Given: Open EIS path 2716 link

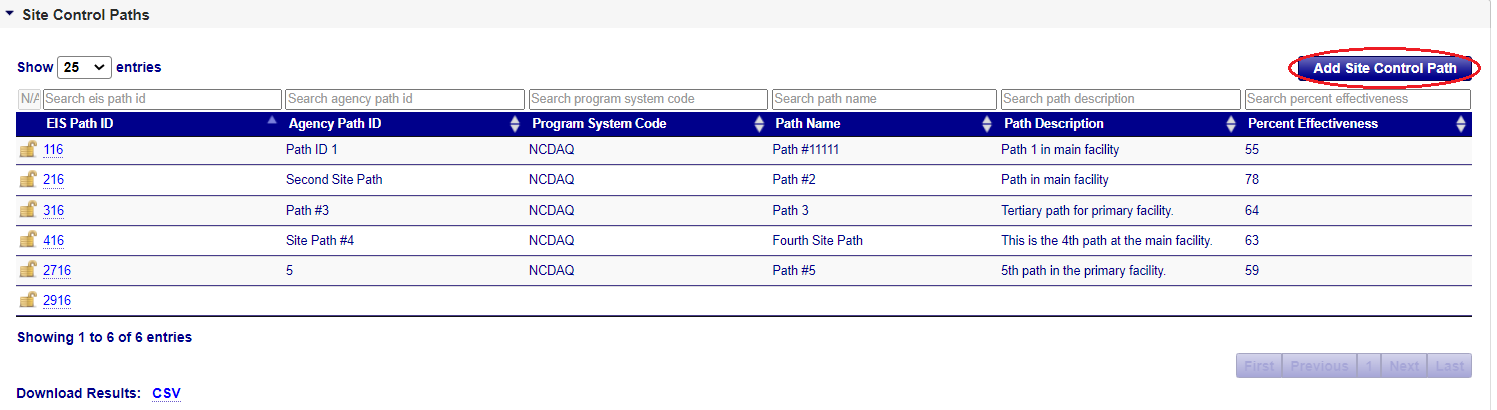Looking at the screenshot, I should coord(57,270).
